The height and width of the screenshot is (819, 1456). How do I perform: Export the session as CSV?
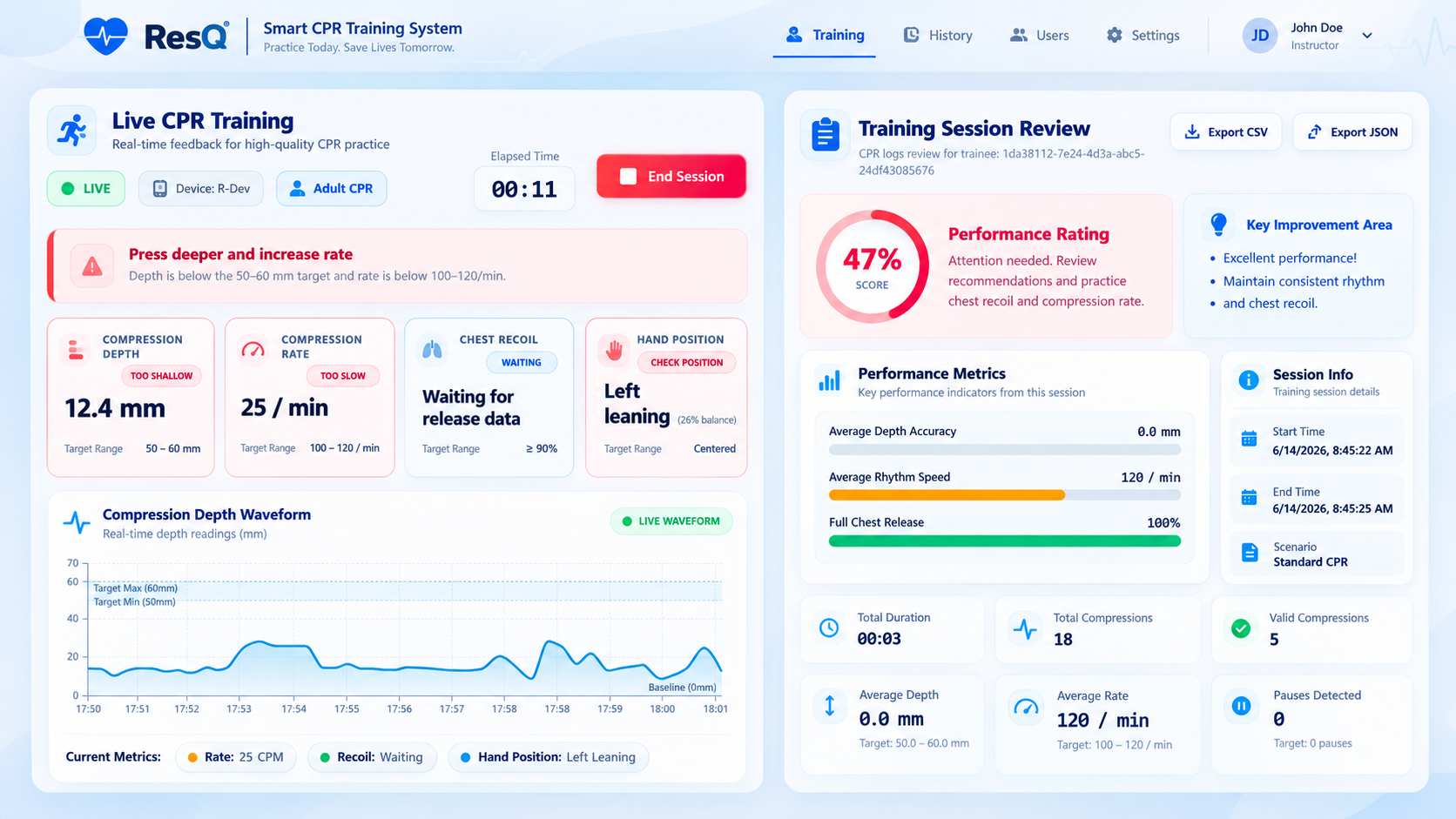pyautogui.click(x=1225, y=131)
